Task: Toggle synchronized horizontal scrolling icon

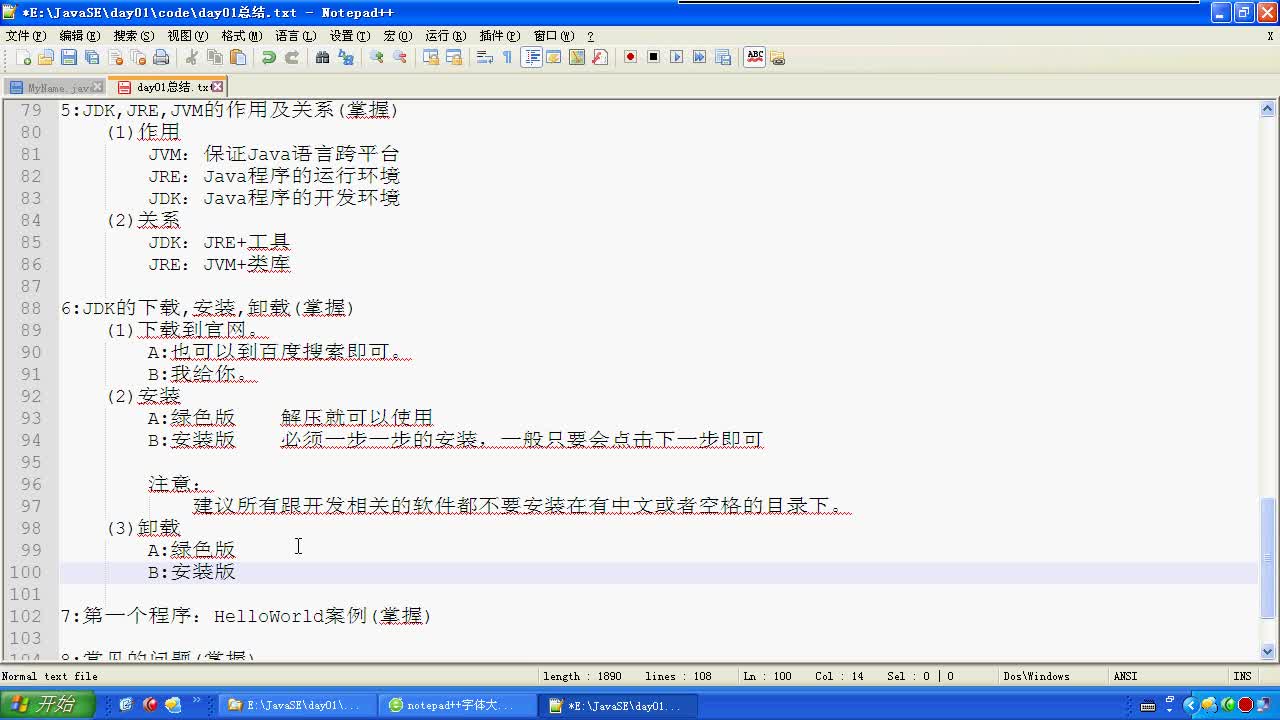Action: (454, 57)
